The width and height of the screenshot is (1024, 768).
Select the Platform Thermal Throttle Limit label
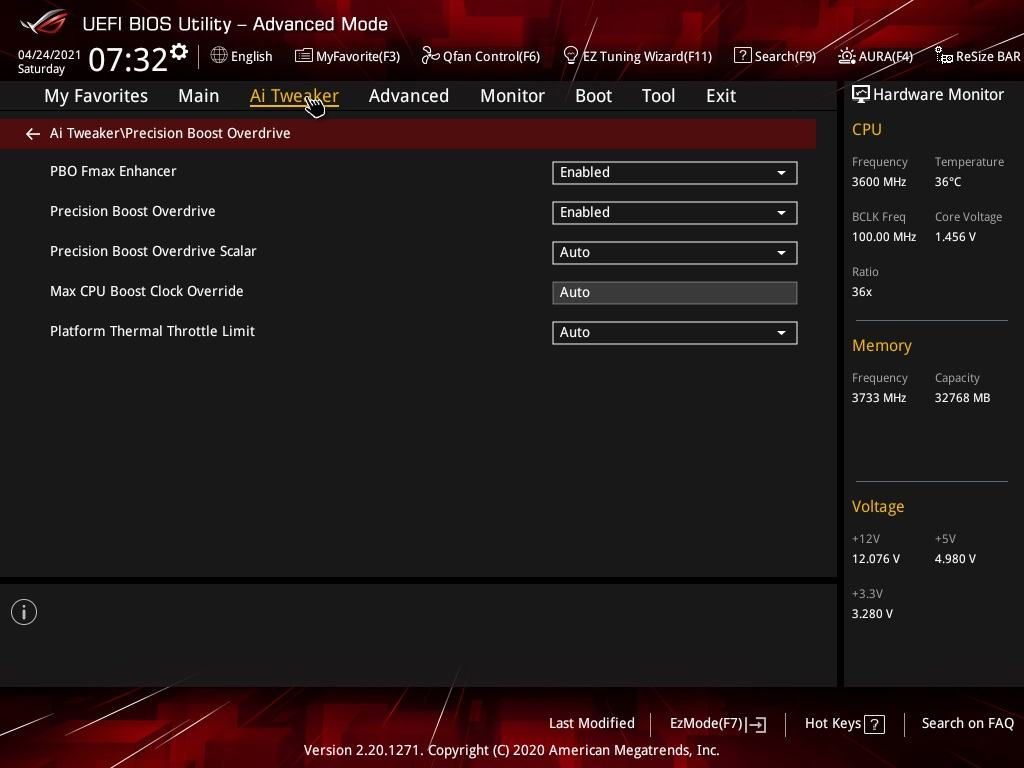coord(152,331)
